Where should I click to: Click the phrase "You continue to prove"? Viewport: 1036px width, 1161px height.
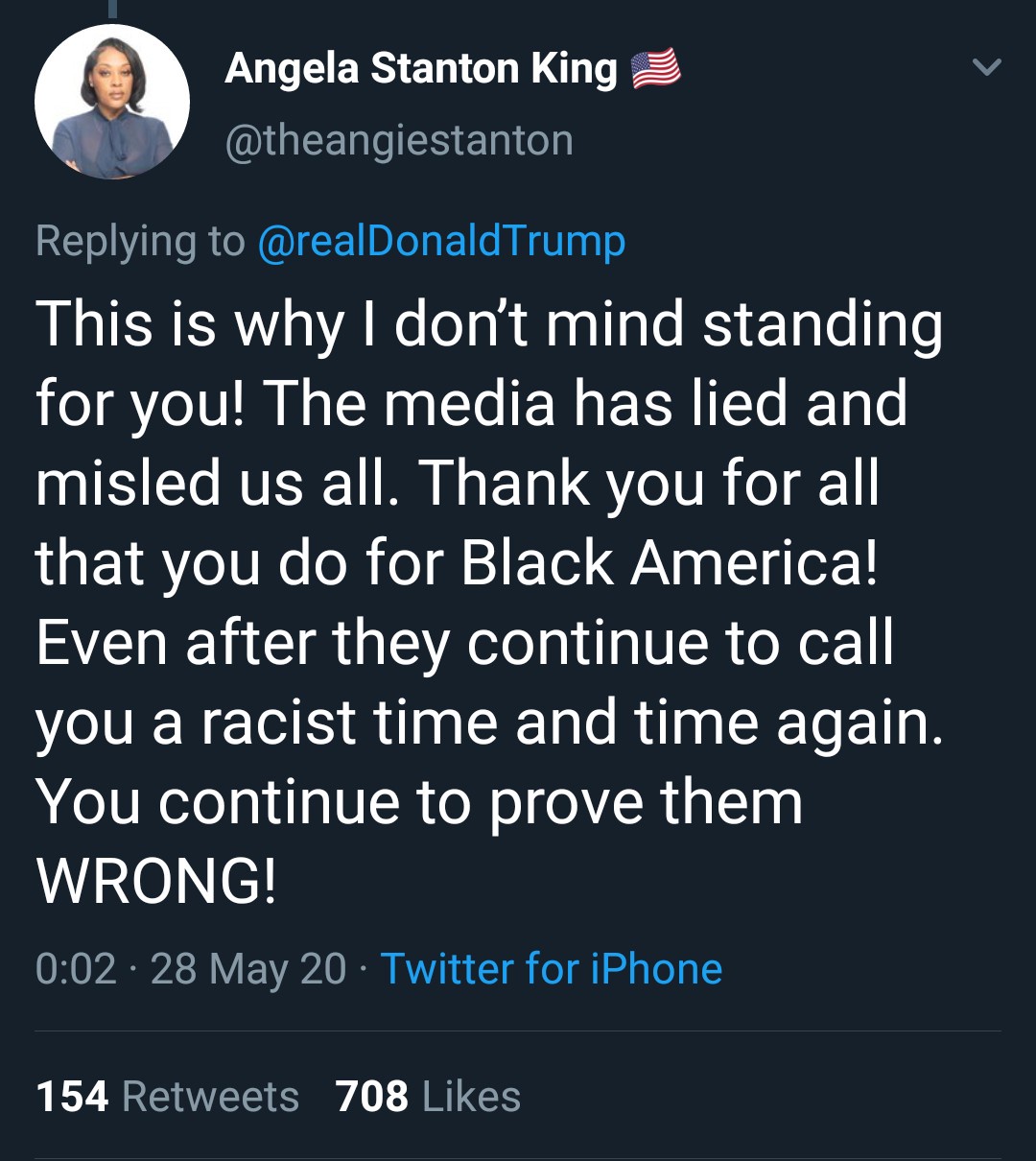332,802
